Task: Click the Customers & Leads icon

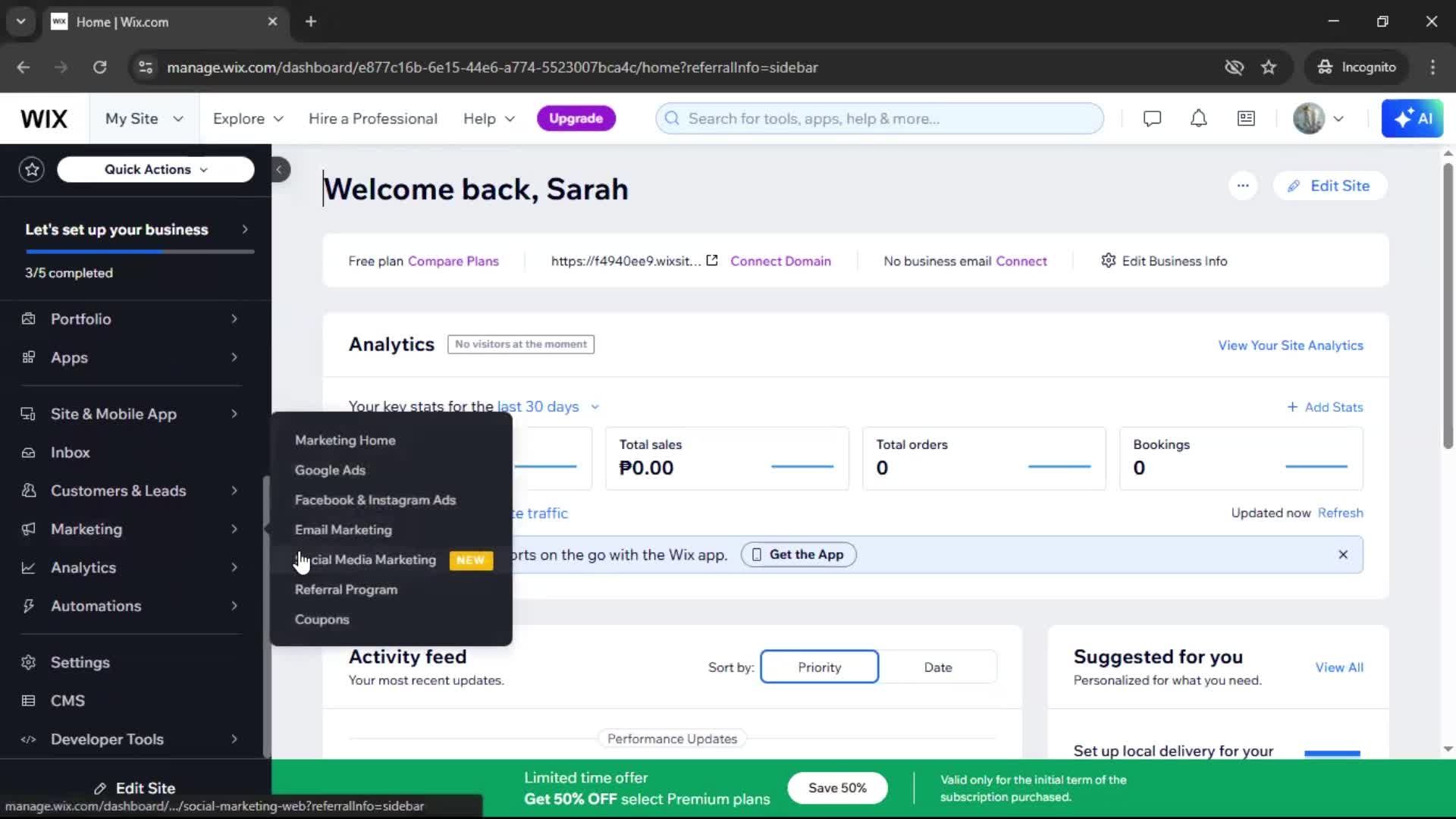Action: (x=29, y=491)
